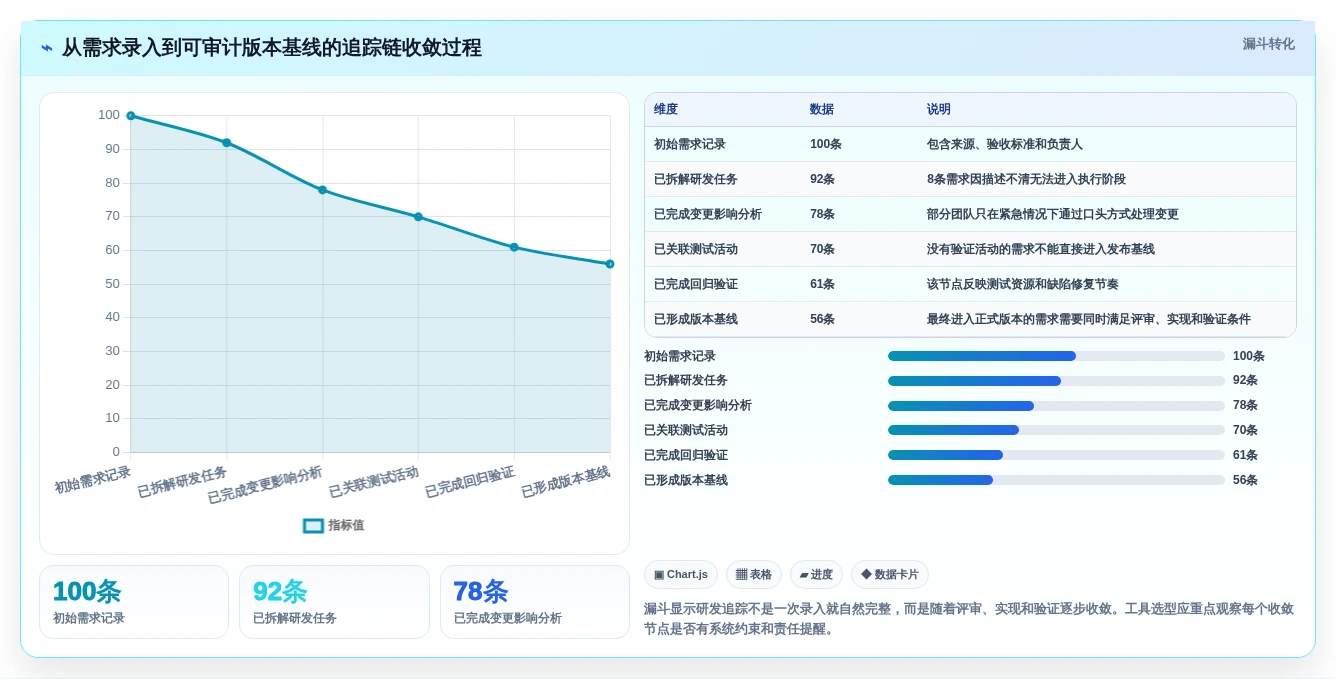Click the 说明 table column header

coord(1107,109)
